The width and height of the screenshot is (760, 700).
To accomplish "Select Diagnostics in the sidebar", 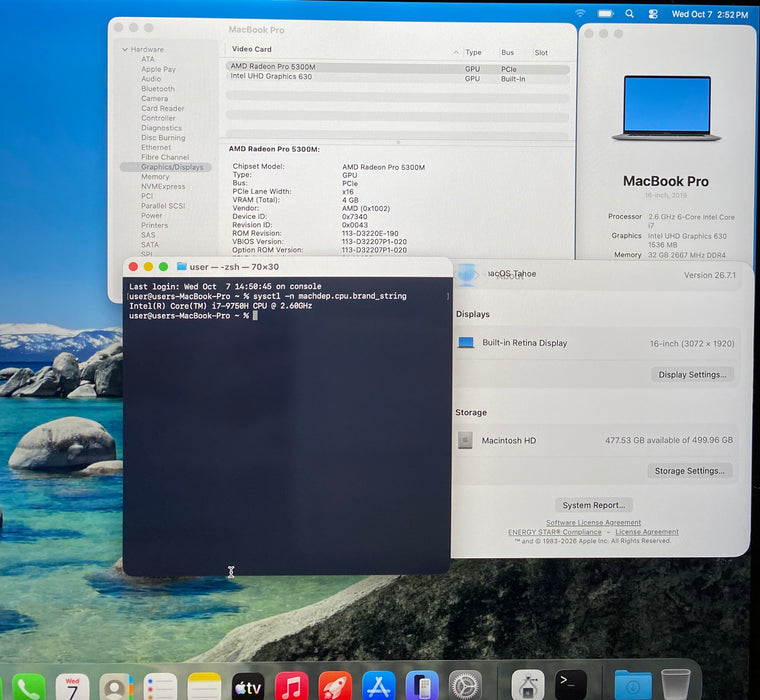I will point(161,128).
